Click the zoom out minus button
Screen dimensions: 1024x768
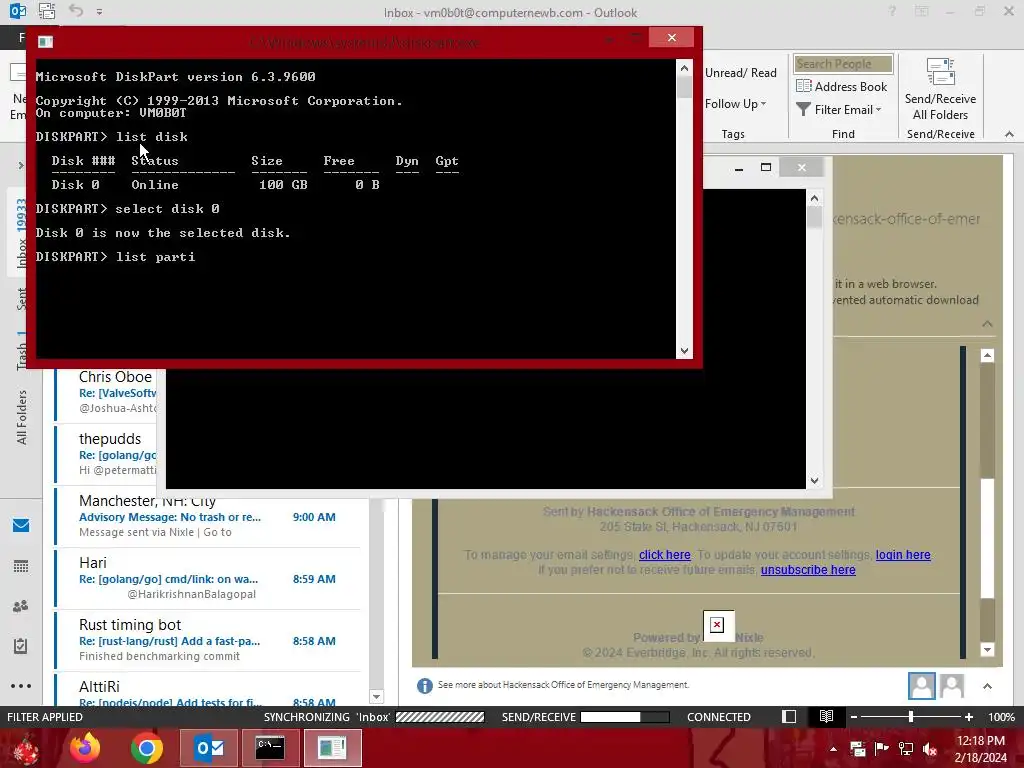point(853,717)
